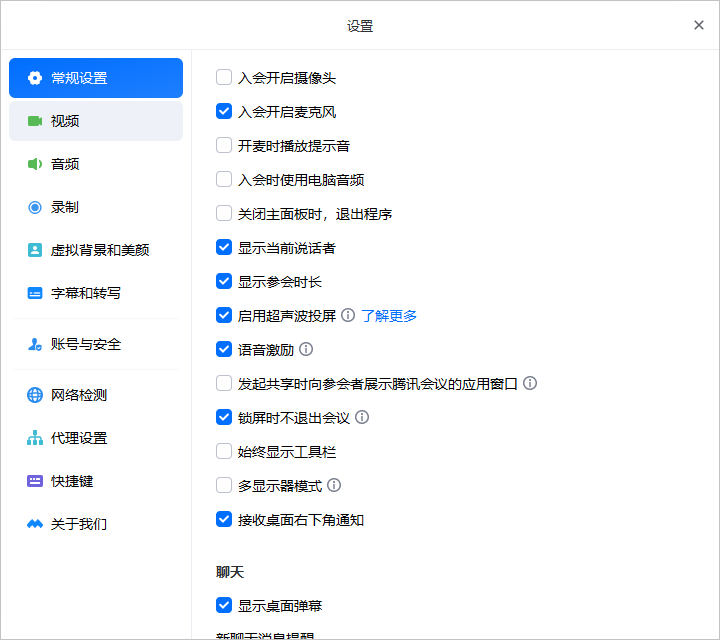Open the 了解更多 link
720x640 pixels.
[389, 315]
